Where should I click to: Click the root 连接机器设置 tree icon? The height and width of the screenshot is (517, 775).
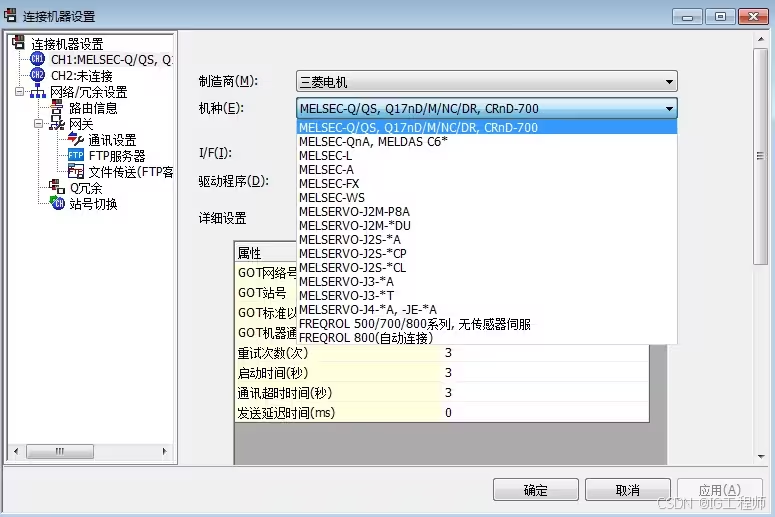(x=18, y=43)
